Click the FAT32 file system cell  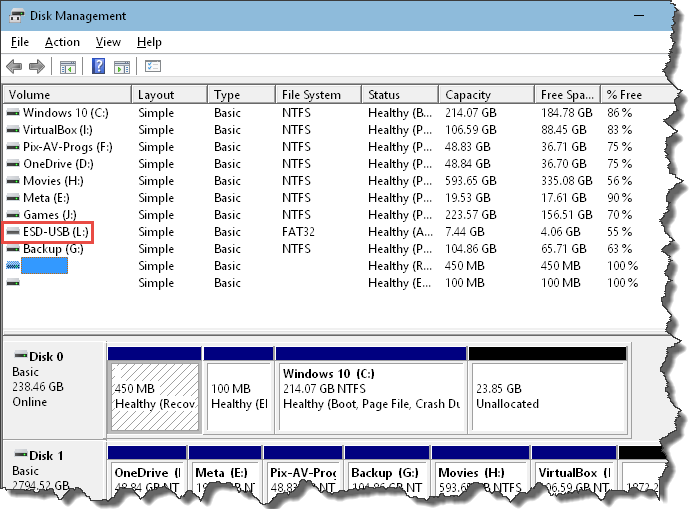[298, 232]
